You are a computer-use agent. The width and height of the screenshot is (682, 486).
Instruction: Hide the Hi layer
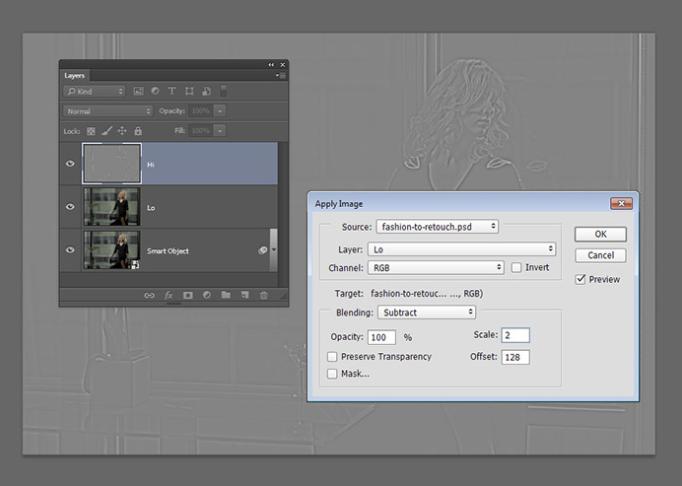click(70, 163)
